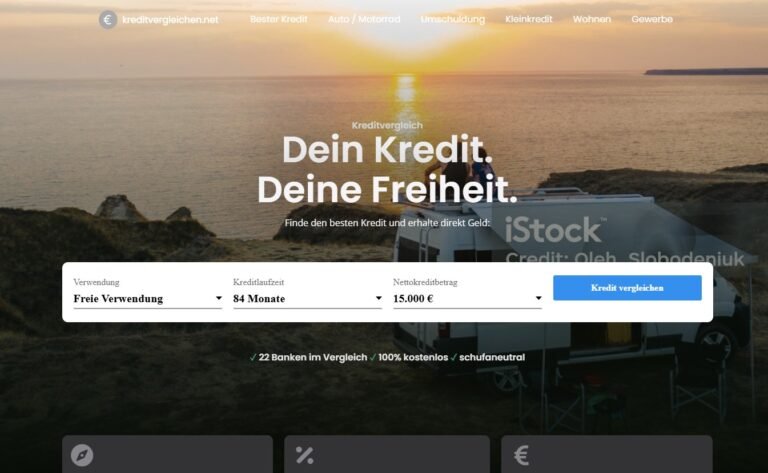
Task: Click the euro icon on bottom card
Action: pyautogui.click(x=521, y=455)
